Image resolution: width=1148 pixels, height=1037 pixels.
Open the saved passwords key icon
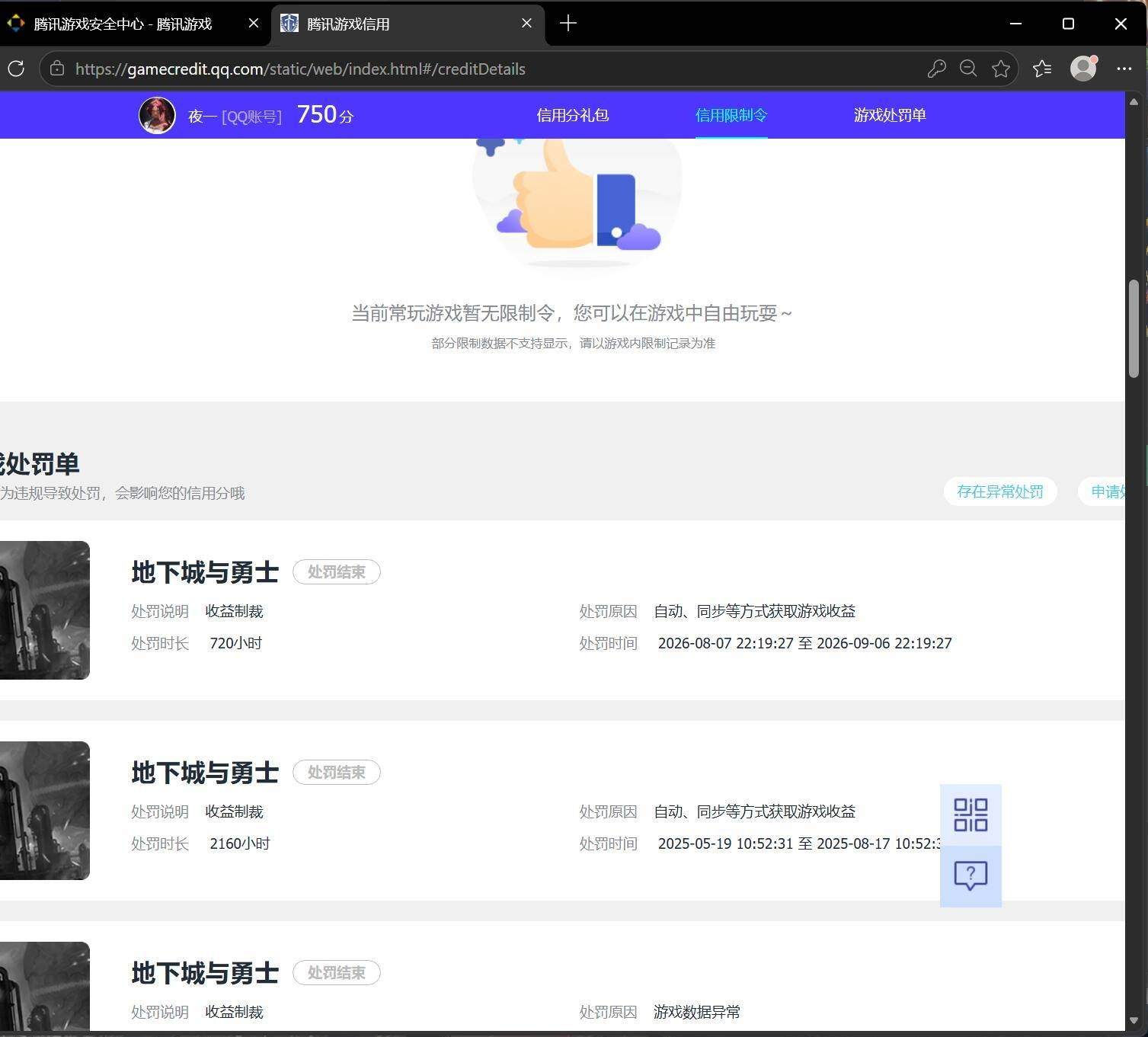[936, 69]
